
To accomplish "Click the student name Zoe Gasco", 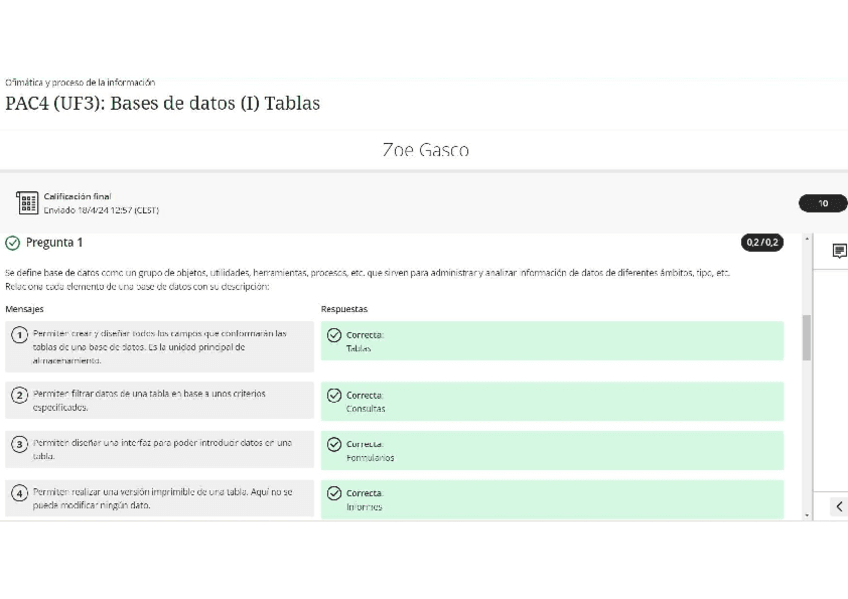I will click(x=425, y=151).
